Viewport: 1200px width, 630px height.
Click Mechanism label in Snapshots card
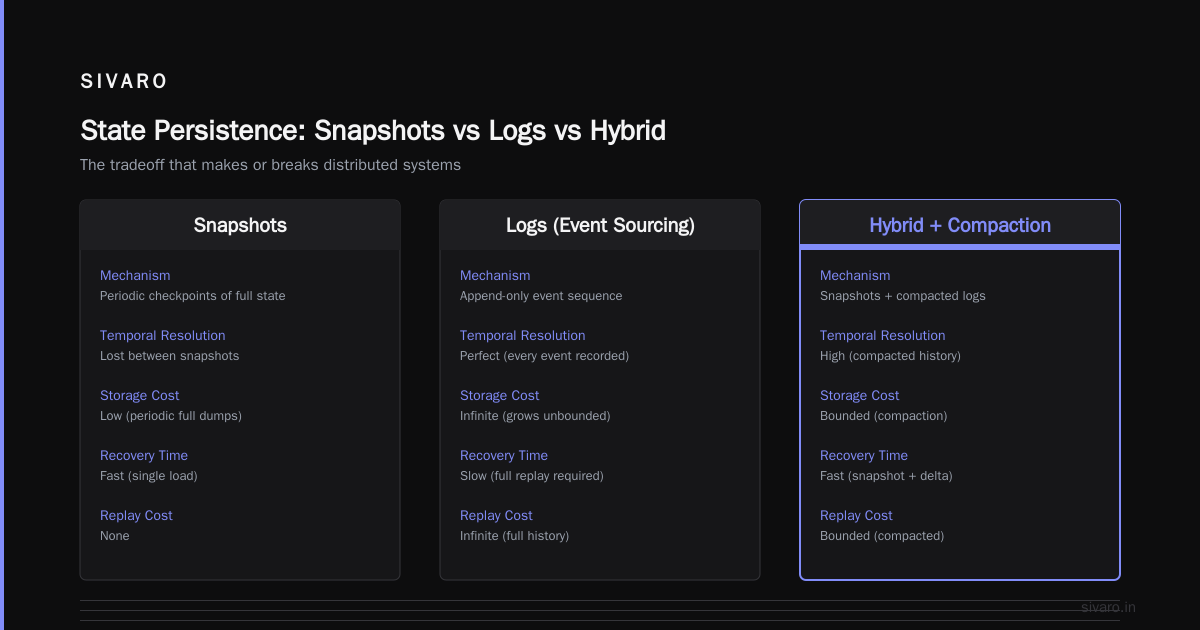click(135, 275)
